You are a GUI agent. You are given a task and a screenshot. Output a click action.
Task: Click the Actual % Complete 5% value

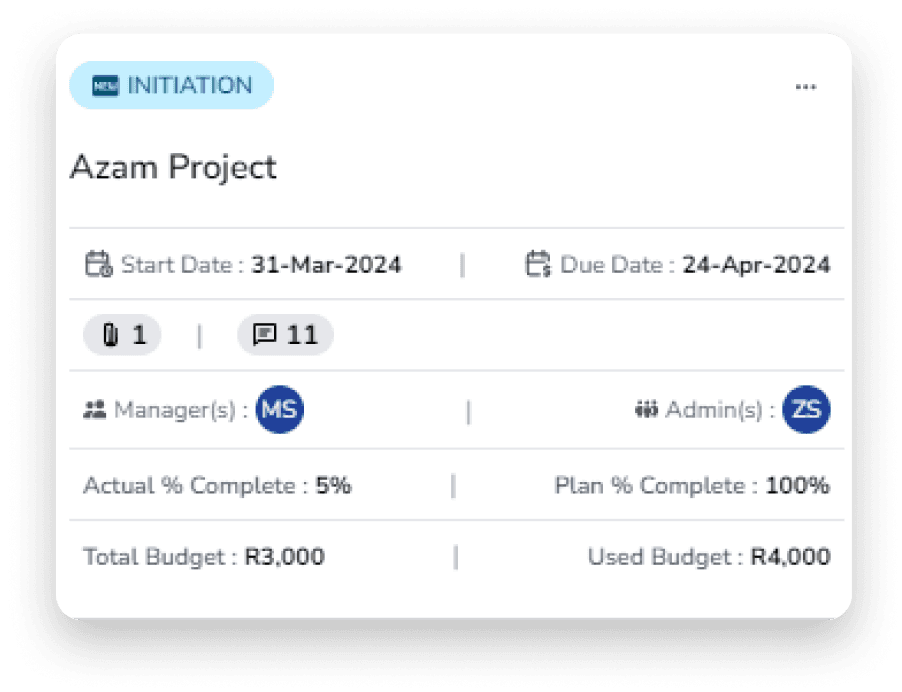(333, 486)
